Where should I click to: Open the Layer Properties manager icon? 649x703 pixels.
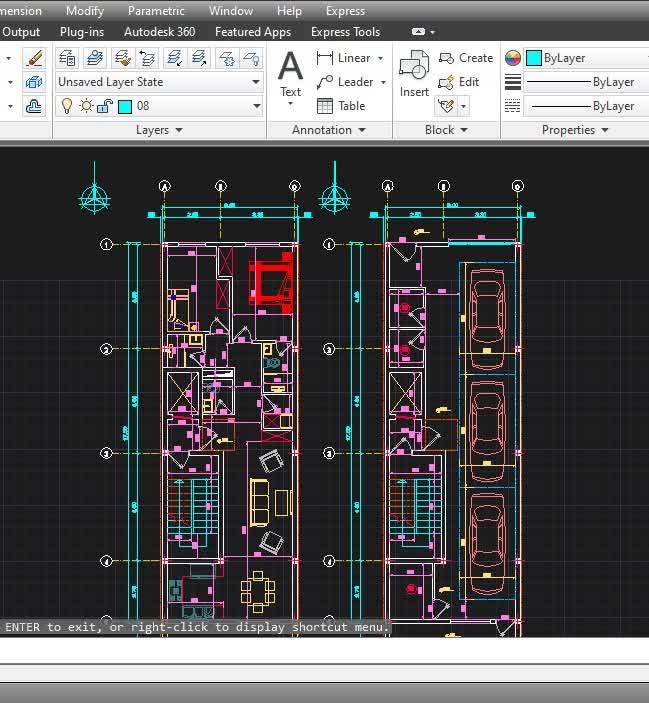point(67,58)
